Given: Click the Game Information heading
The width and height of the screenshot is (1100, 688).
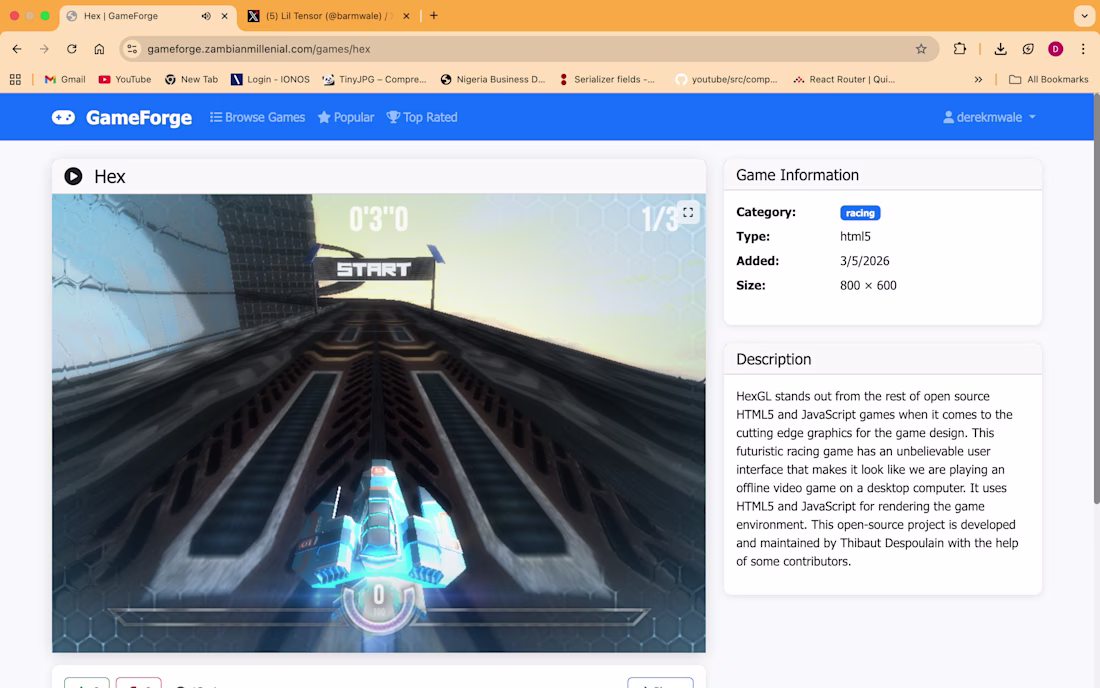Looking at the screenshot, I should point(797,175).
